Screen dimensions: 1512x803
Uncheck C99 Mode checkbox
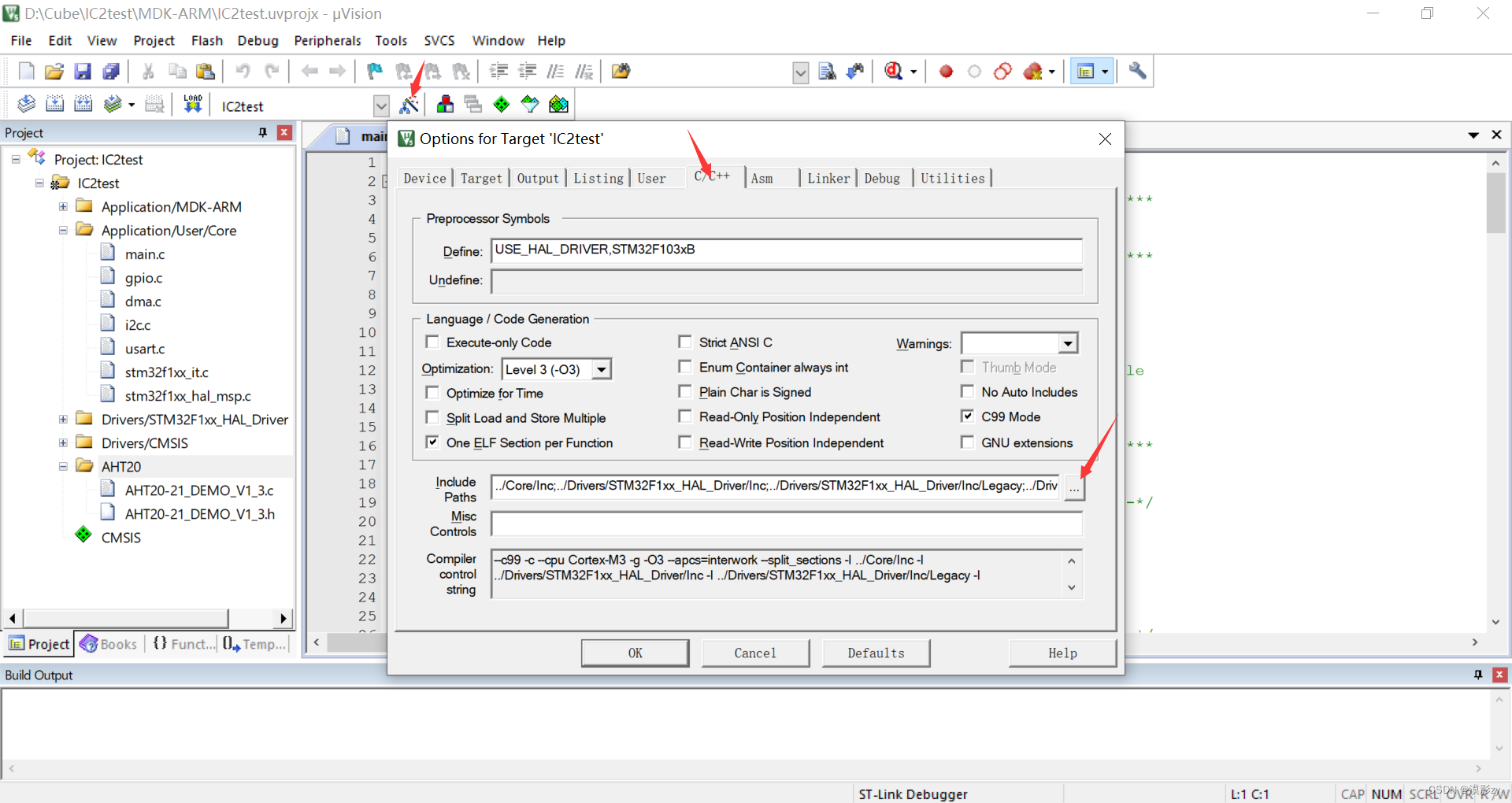pos(967,416)
